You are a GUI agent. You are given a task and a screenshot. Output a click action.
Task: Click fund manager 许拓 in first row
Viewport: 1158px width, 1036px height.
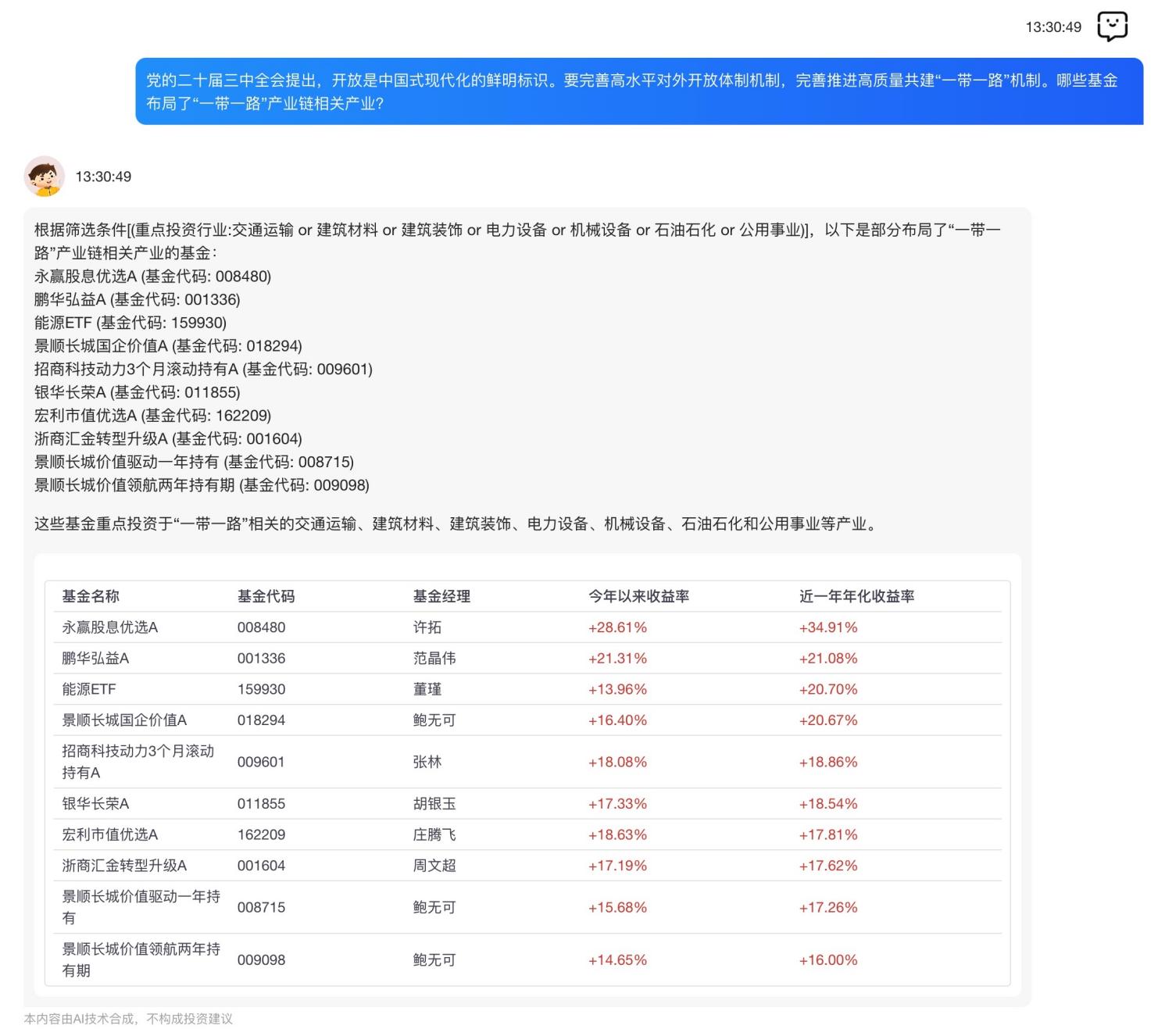(427, 627)
